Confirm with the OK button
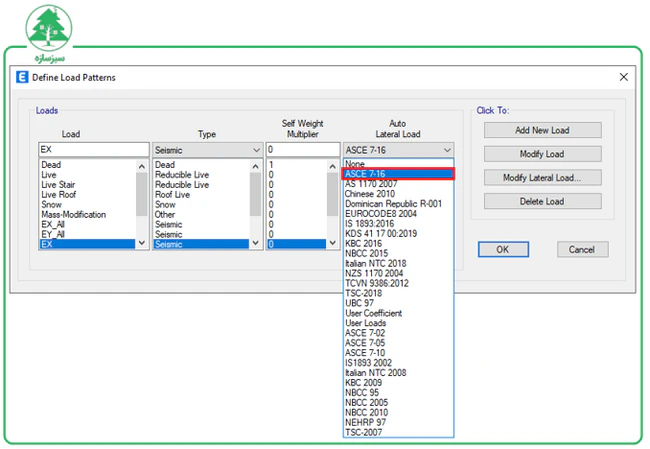The height and width of the screenshot is (449, 650). pyautogui.click(x=503, y=249)
